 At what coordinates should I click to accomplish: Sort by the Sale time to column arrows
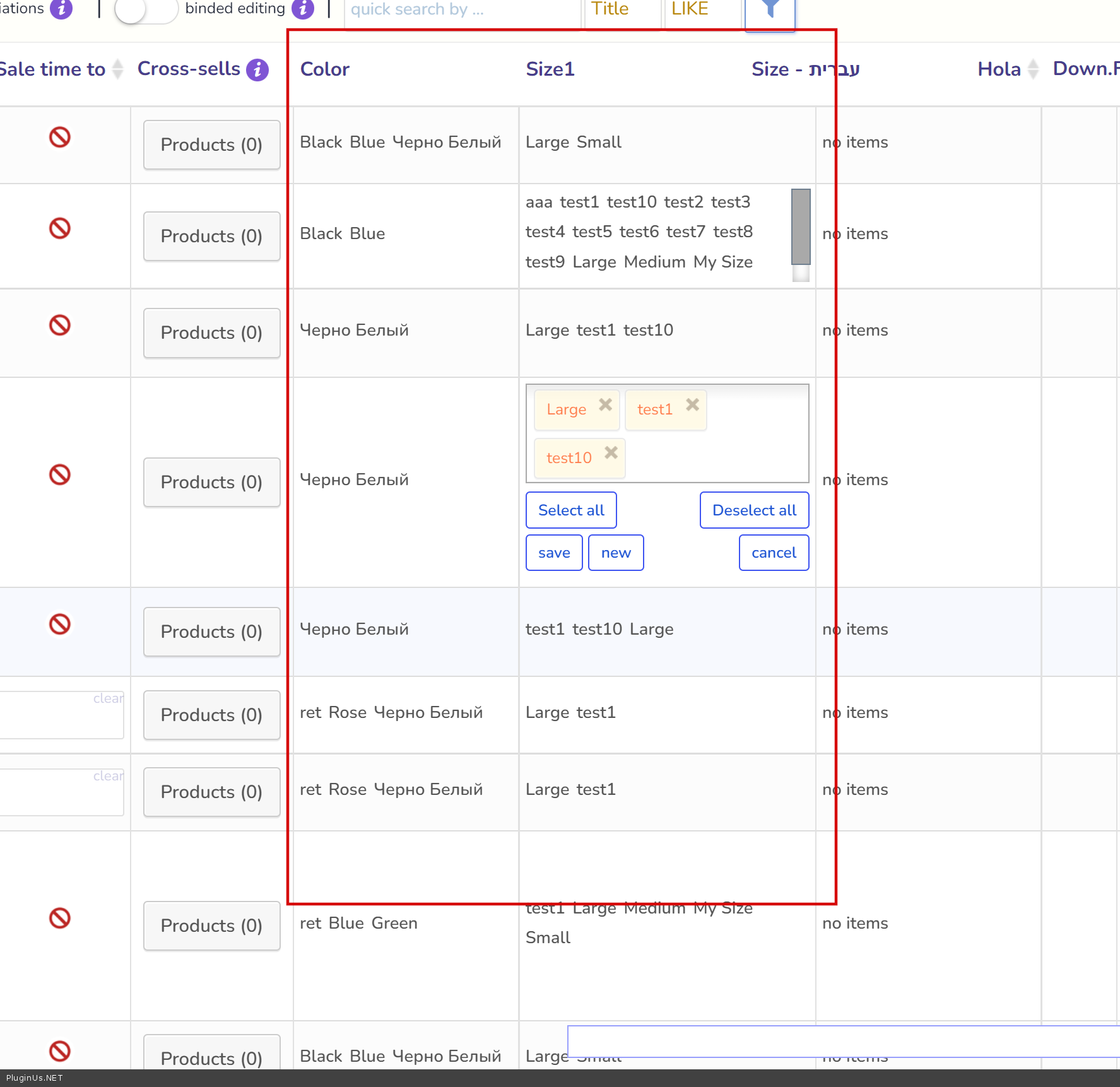(117, 69)
